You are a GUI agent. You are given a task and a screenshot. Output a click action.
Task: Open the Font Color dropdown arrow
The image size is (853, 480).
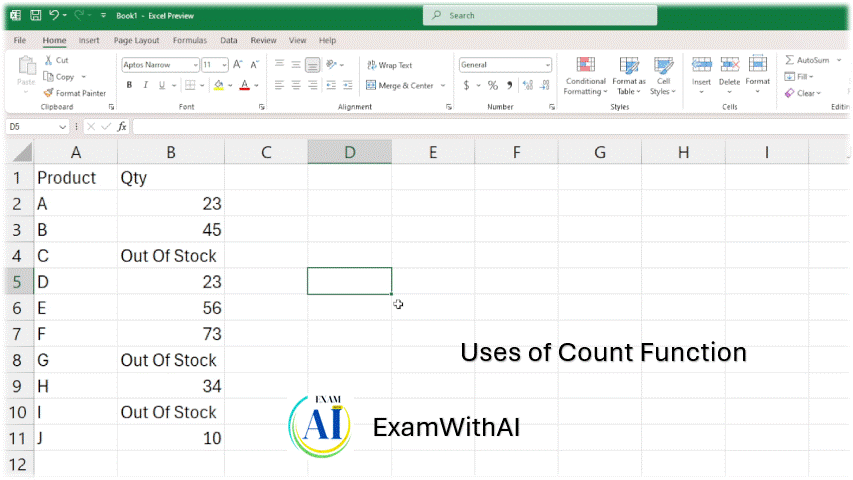tap(256, 85)
